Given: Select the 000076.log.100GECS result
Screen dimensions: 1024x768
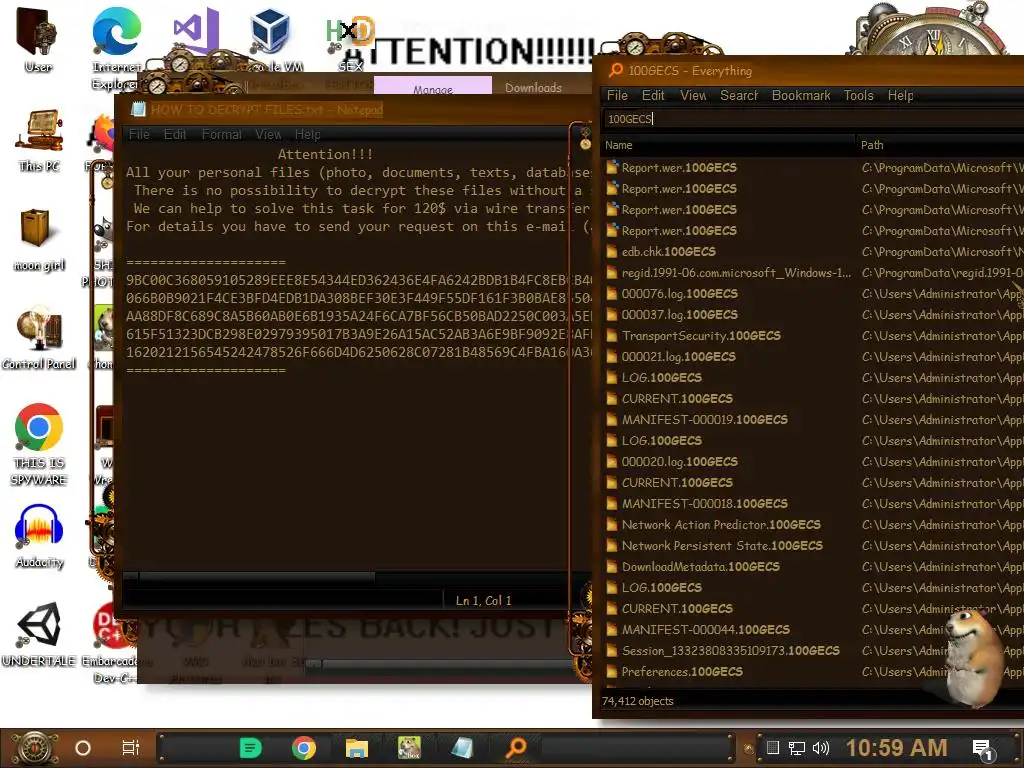Looking at the screenshot, I should tap(812, 294).
